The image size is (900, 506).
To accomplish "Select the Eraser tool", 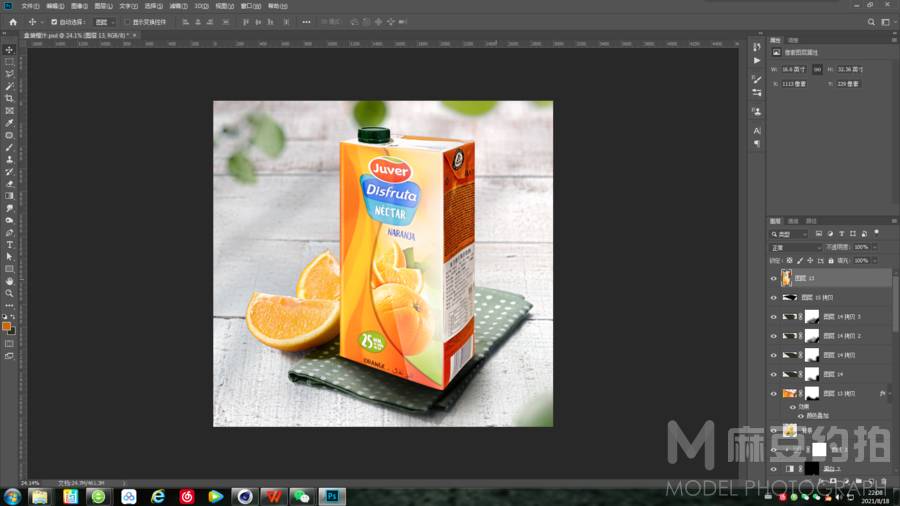I will point(9,184).
